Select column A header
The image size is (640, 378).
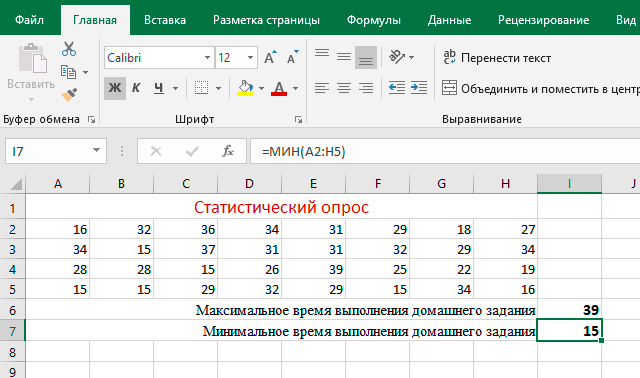[x=58, y=184]
